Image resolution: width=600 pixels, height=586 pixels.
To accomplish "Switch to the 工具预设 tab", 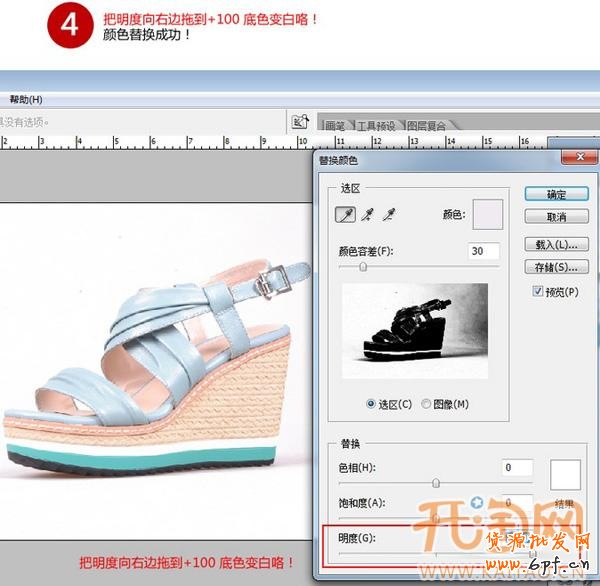I will 377,126.
